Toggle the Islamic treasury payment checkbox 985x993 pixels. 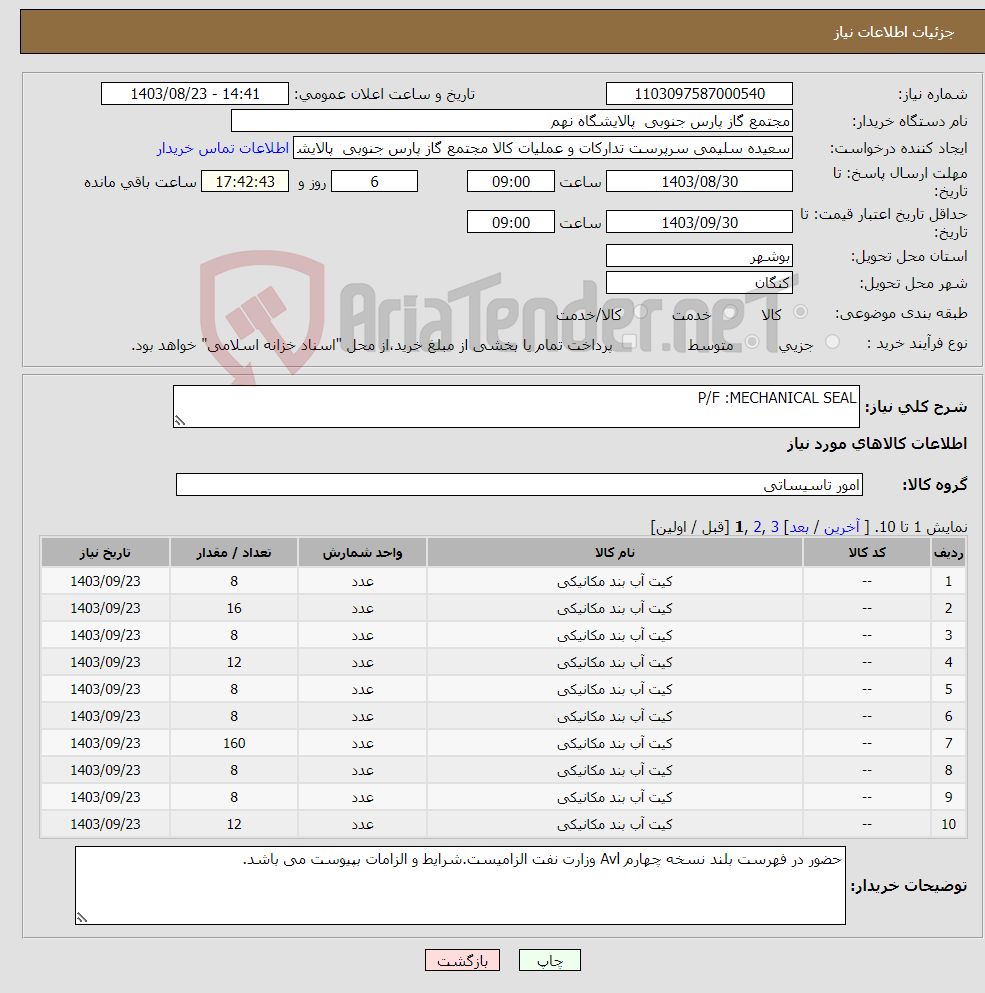pos(629,342)
